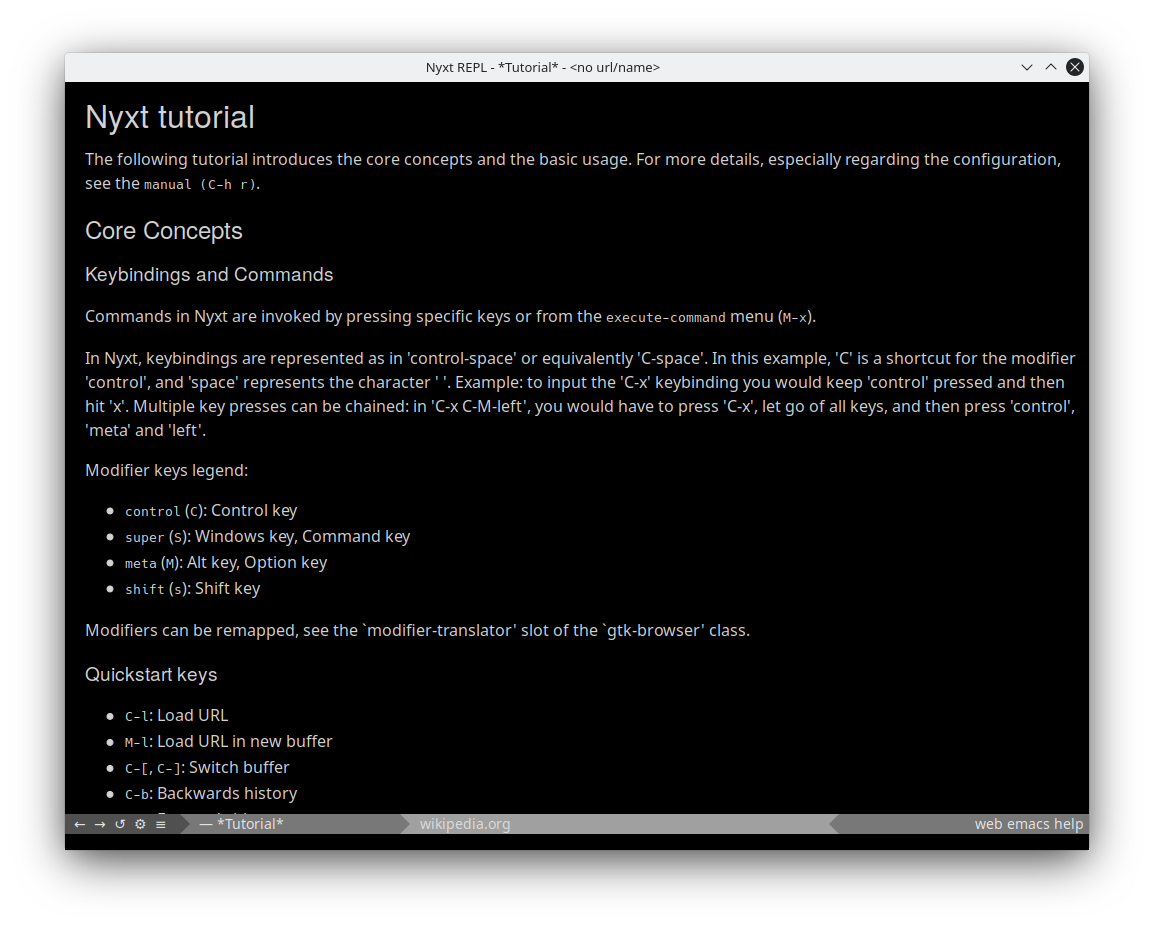Open the buffer list icon in the status bar

(x=160, y=825)
